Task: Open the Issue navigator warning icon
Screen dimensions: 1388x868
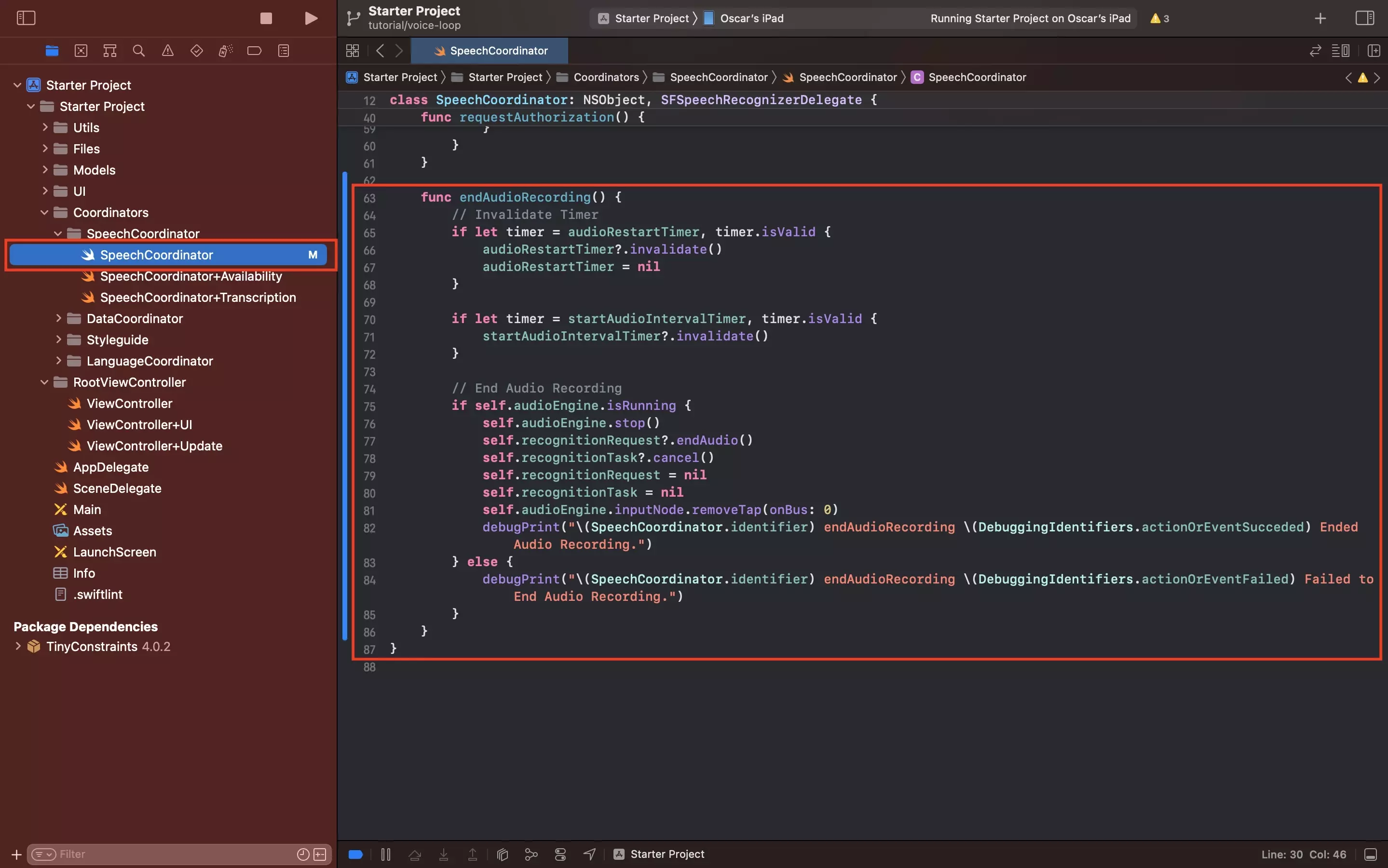Action: coord(168,51)
